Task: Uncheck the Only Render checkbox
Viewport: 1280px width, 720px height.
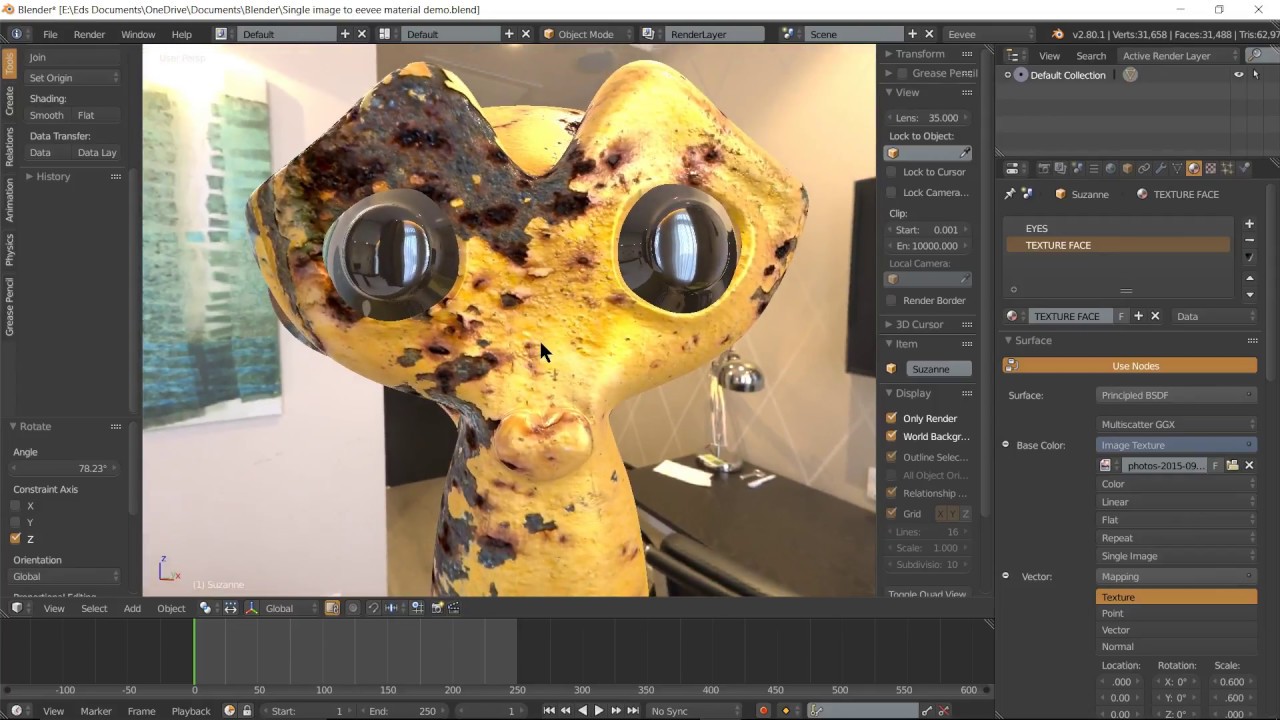Action: [x=892, y=418]
